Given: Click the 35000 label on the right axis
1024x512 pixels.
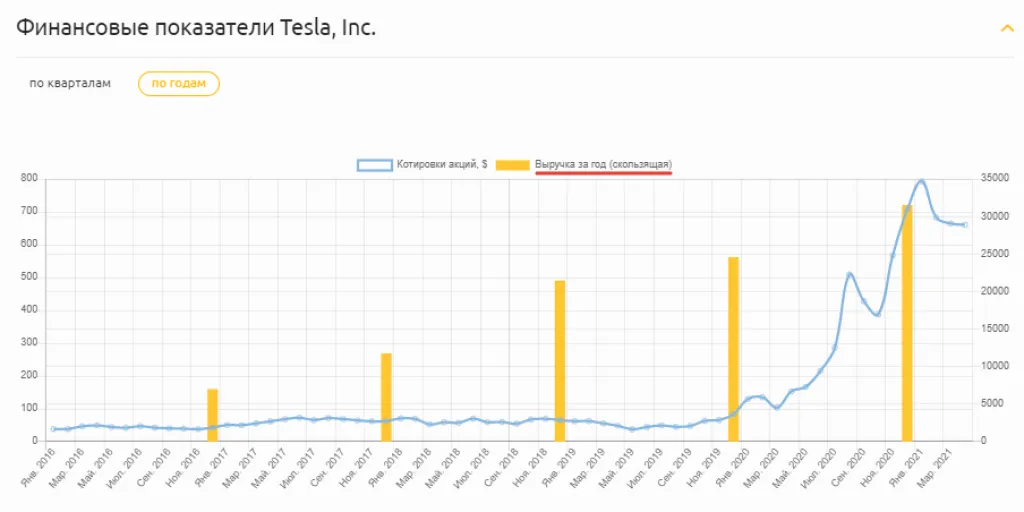Looking at the screenshot, I should pyautogui.click(x=996, y=179).
